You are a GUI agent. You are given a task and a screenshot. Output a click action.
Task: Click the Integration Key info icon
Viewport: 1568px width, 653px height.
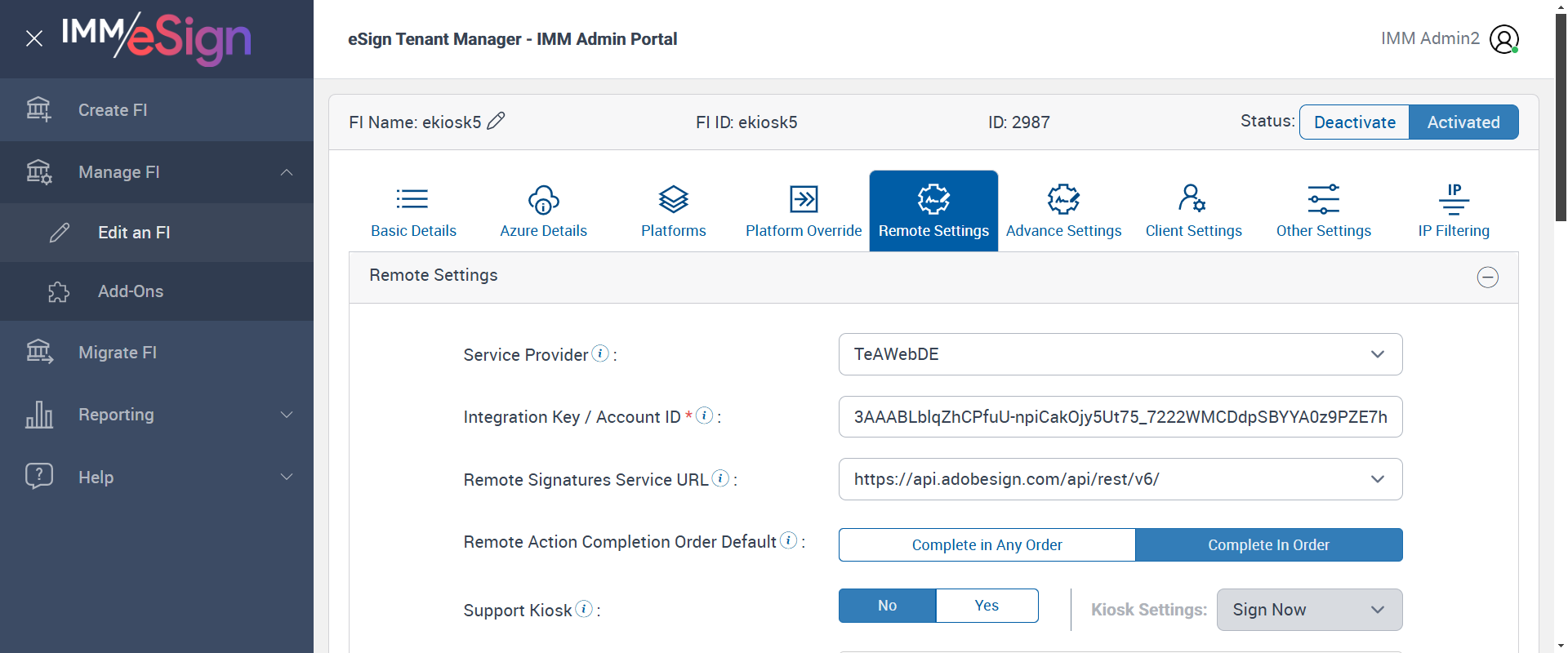[x=704, y=415]
